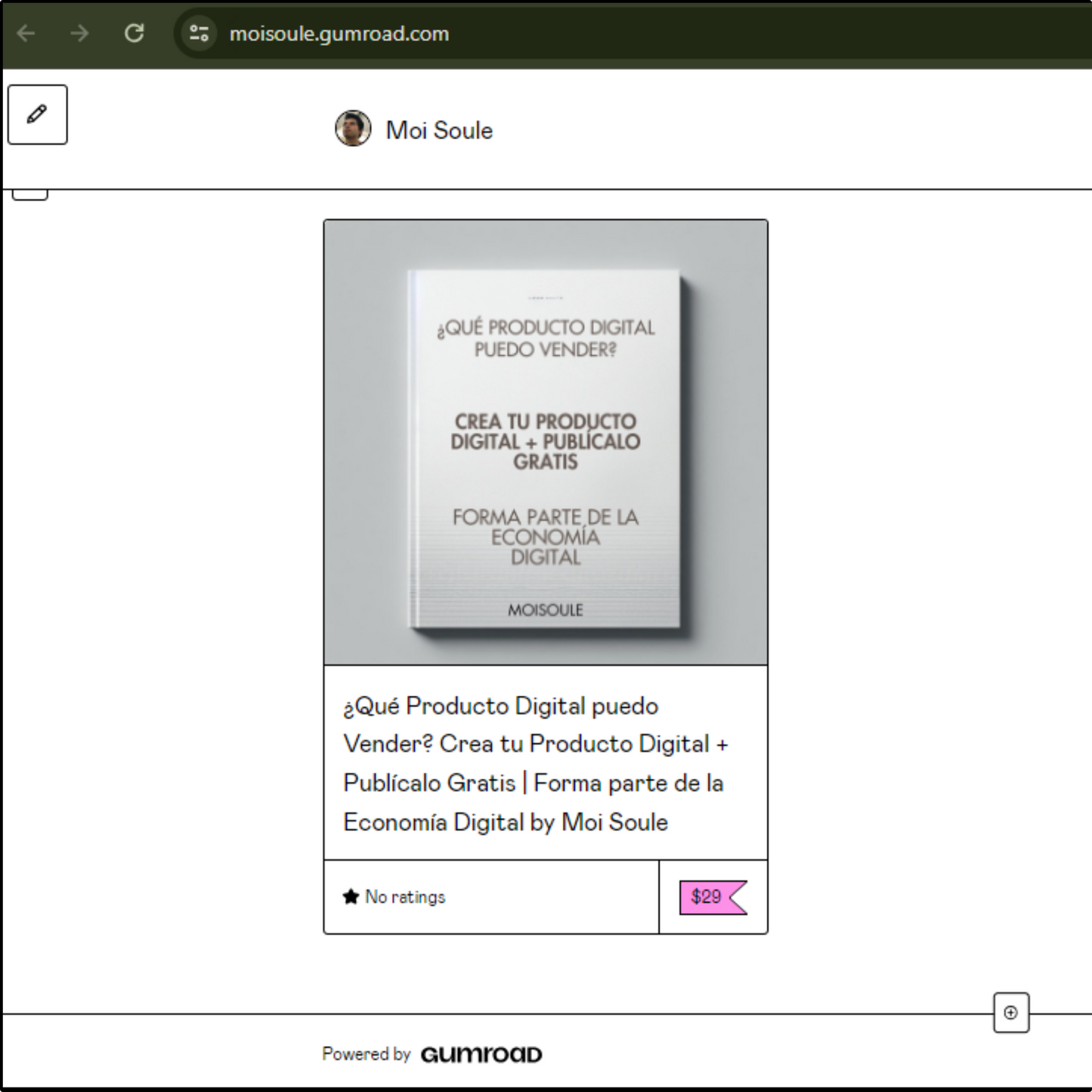Click Moi Soule profile avatar
This screenshot has height=1092, width=1092.
[353, 128]
